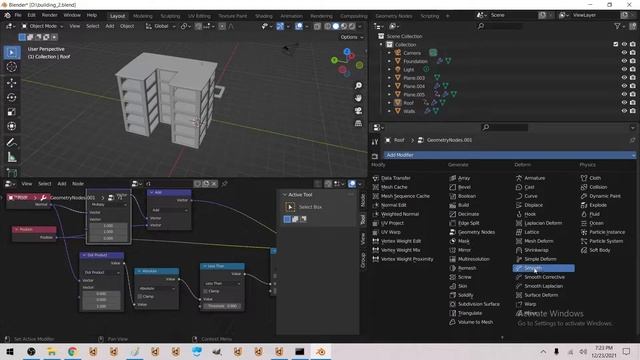Click the Windows Start button
640x360 pixels.
pyautogui.click(x=10, y=351)
